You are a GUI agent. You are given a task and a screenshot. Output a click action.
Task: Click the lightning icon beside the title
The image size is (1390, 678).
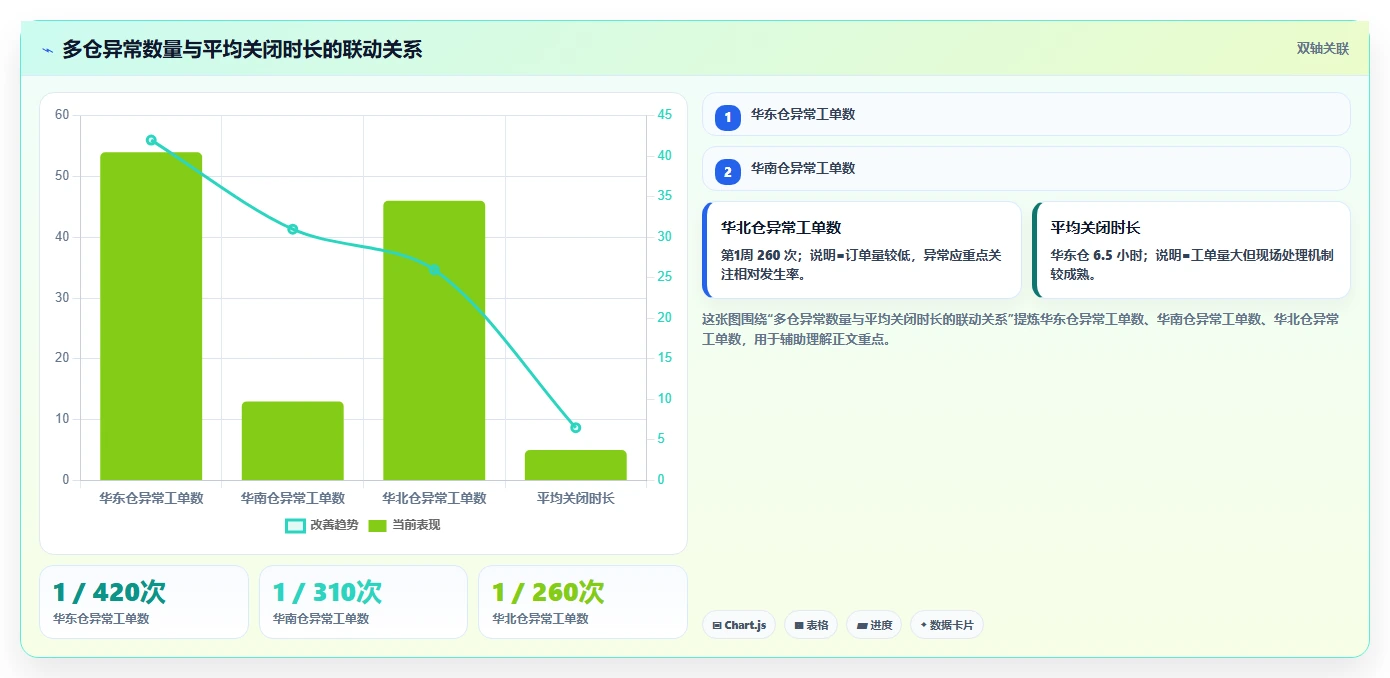point(47,50)
